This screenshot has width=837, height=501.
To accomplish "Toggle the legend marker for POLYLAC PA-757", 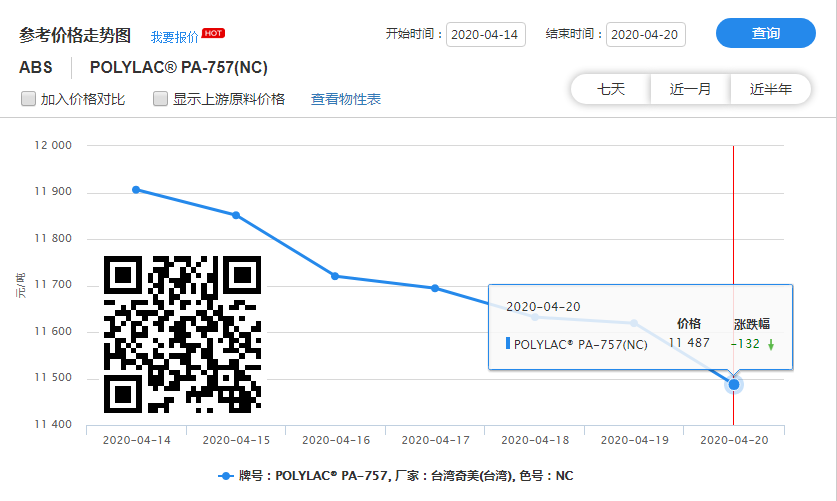I will coord(227,476).
